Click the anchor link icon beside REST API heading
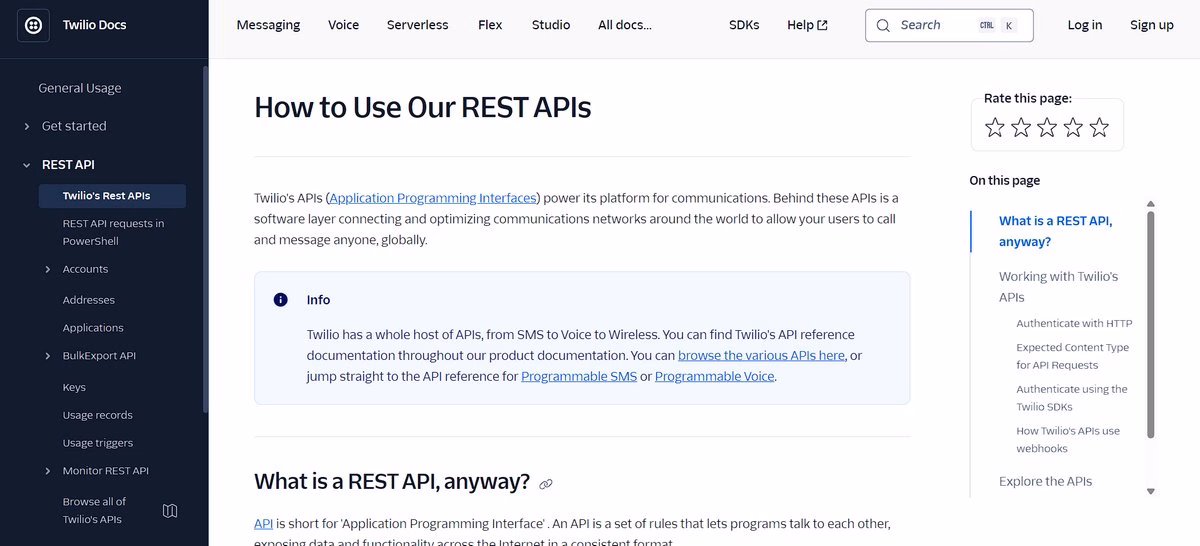Screen dimensions: 1200x546 (x=546, y=484)
